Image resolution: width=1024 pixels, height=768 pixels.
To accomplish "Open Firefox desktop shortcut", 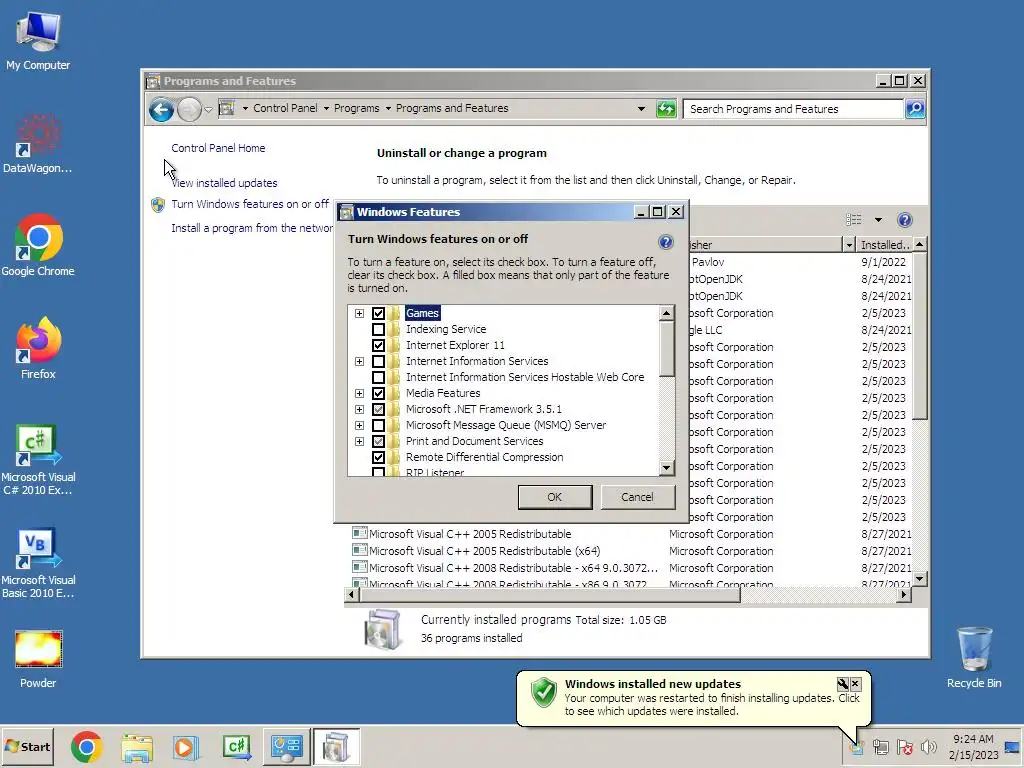I will click(x=38, y=348).
